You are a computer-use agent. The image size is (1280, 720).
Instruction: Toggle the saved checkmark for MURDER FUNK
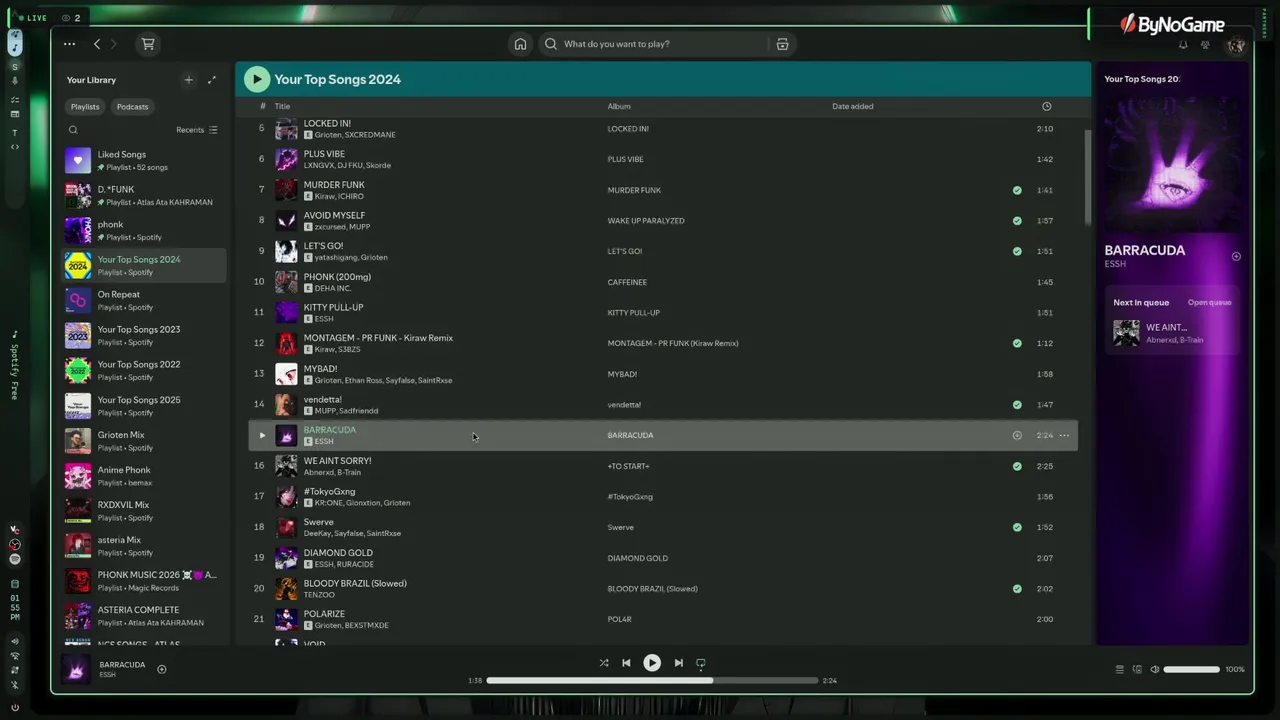pos(1017,190)
